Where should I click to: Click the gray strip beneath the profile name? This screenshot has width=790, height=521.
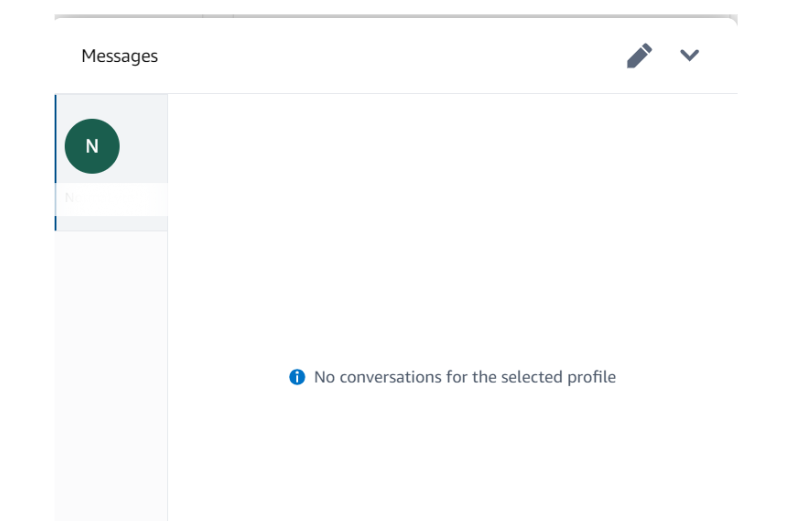[112, 224]
